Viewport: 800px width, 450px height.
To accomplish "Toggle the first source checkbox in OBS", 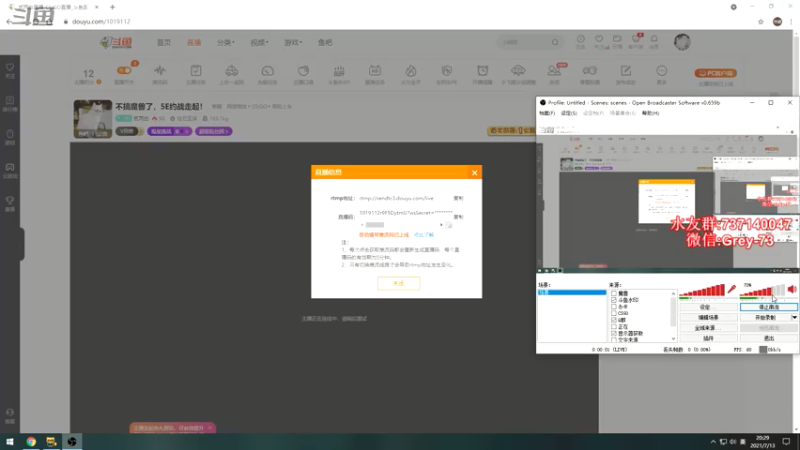I will click(x=614, y=293).
